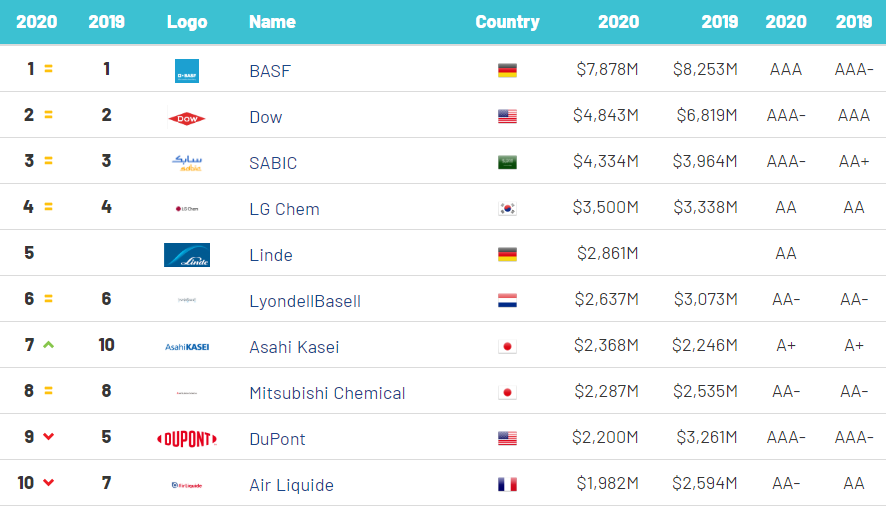Click the green up arrow for Asahi Kasei
The image size is (886, 514).
point(48,345)
